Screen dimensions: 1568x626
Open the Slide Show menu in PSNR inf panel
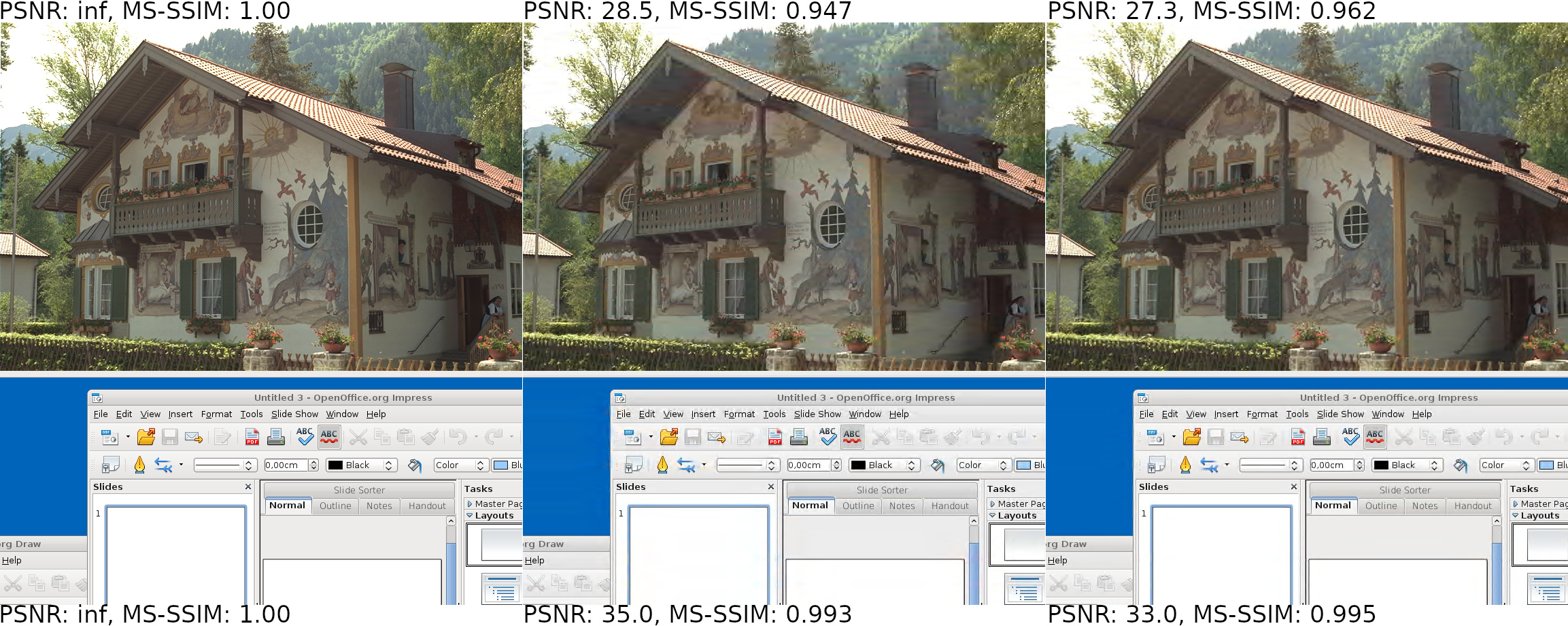294,414
